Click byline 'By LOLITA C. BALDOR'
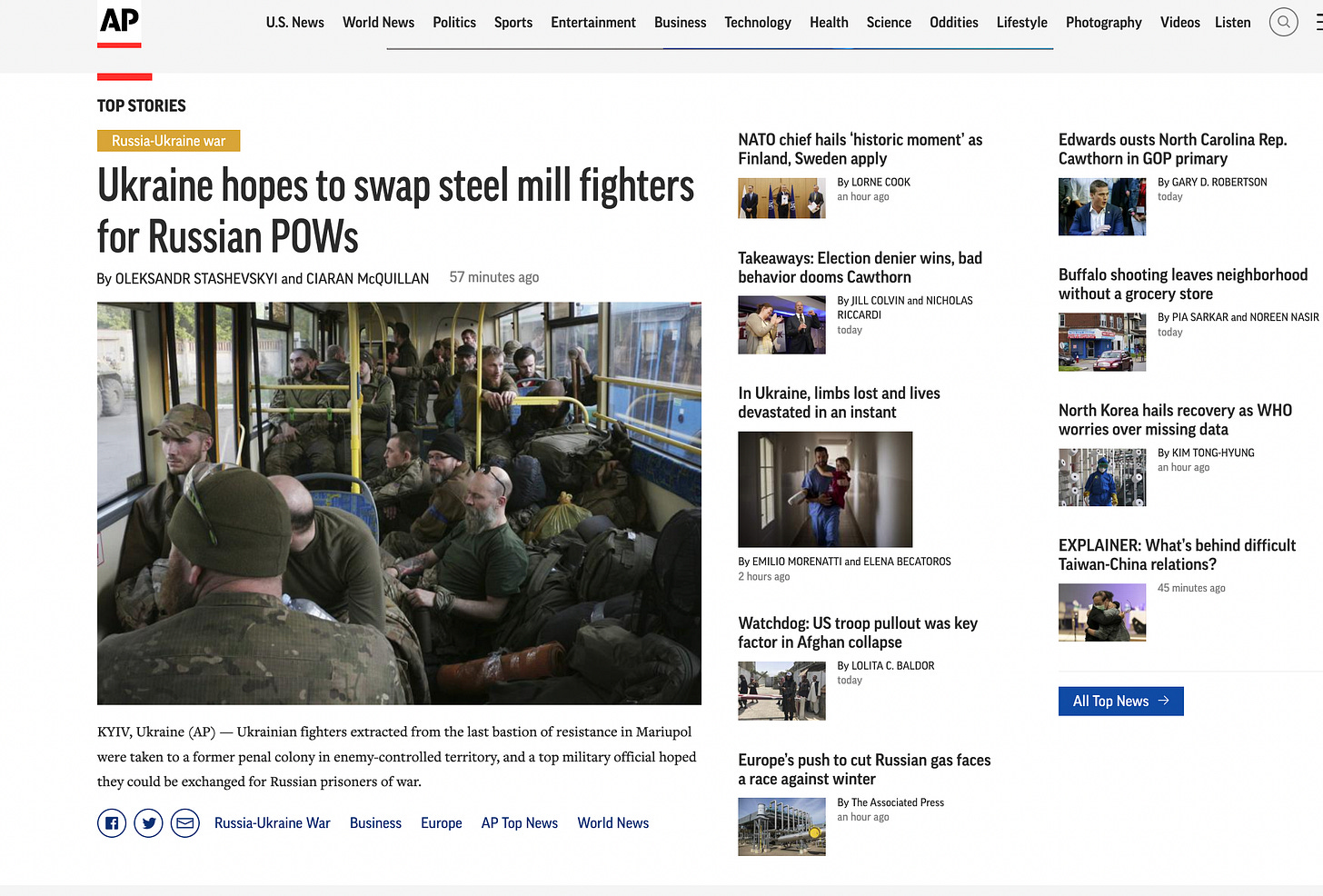 (885, 666)
